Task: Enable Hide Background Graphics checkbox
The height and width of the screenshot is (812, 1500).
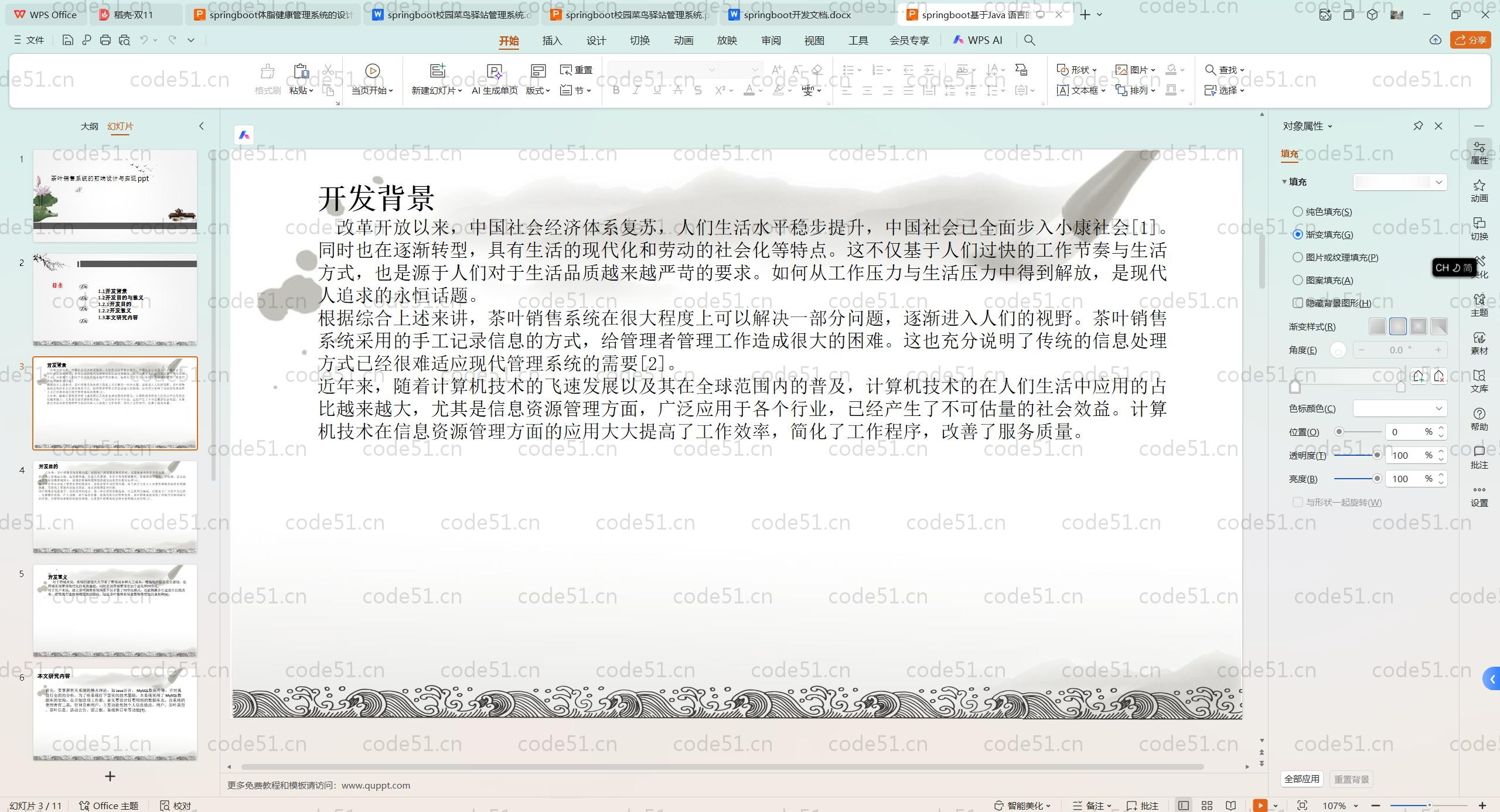Action: pyautogui.click(x=1298, y=303)
